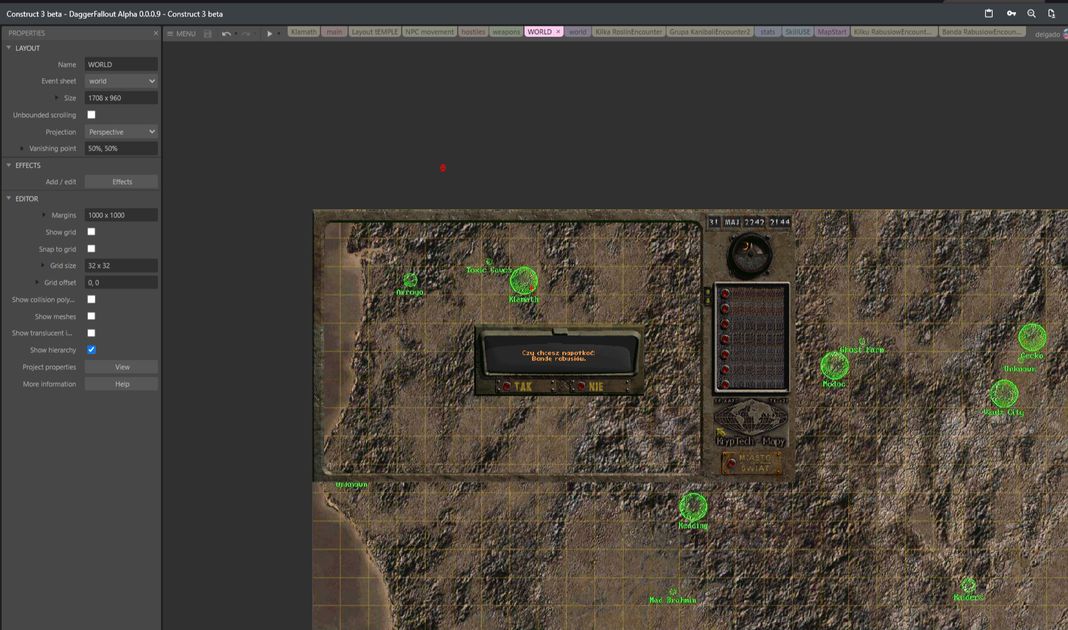Switch to the Klamath tab

point(303,32)
